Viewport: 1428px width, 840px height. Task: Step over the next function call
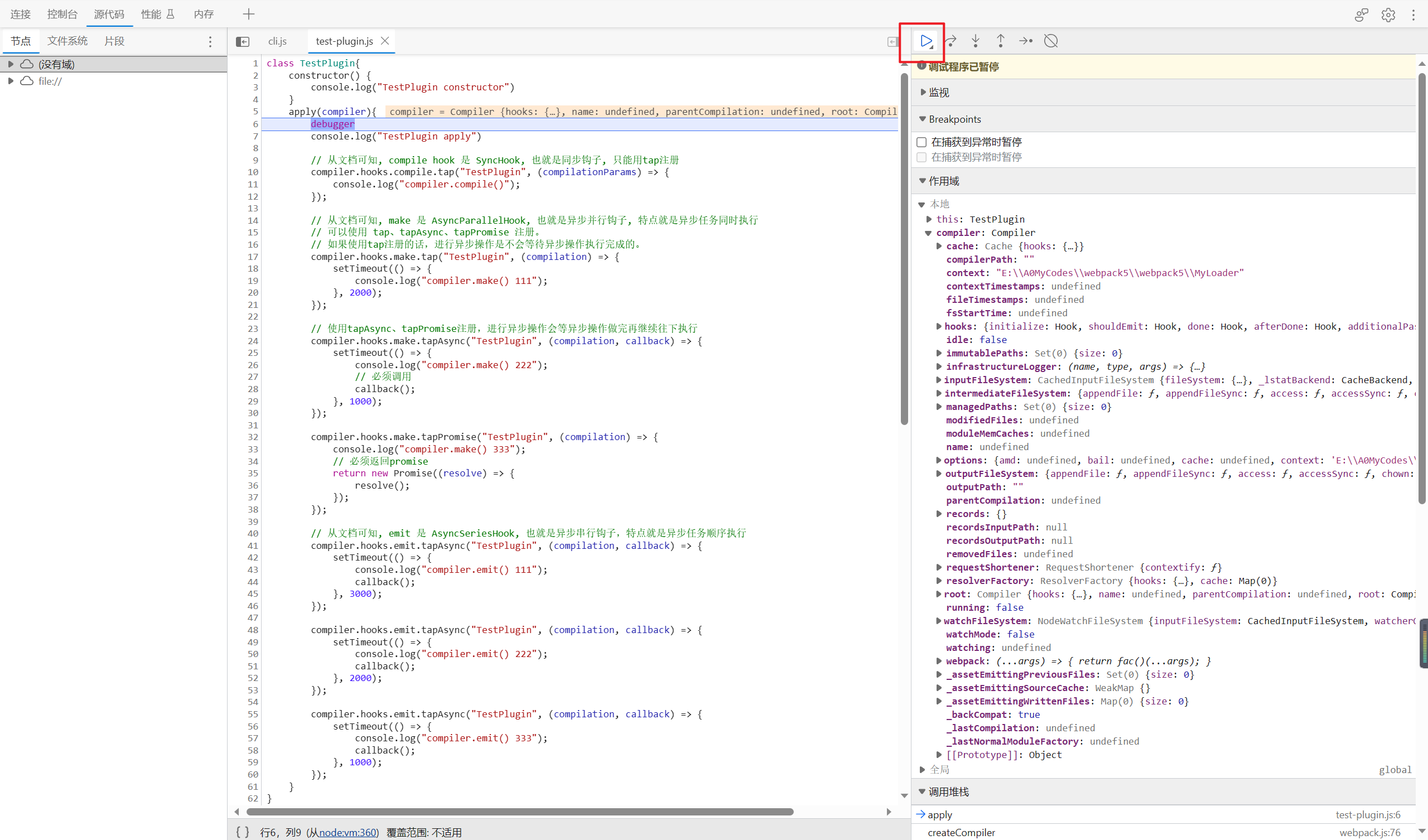951,41
